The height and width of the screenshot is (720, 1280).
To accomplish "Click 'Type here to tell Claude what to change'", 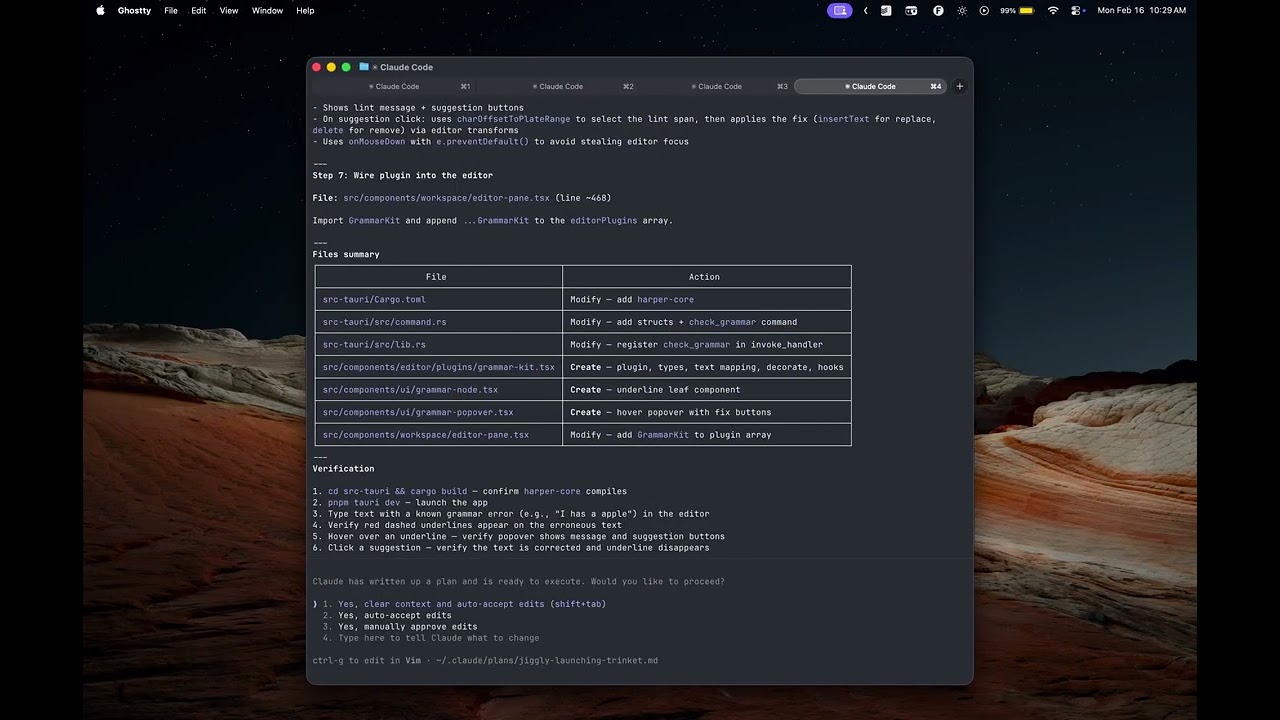I will [431, 638].
